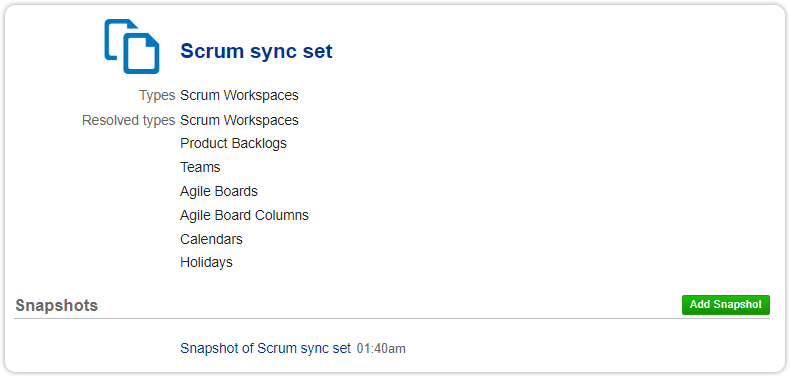
Task: Click the Snapshots section heading
Action: [x=56, y=305]
